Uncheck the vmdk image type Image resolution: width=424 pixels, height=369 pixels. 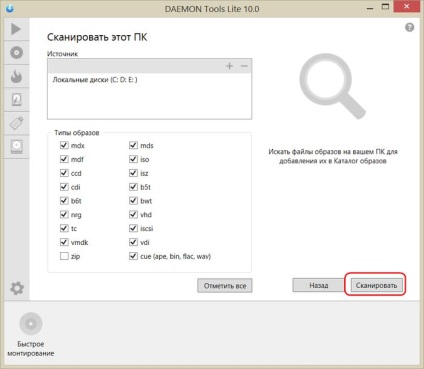(x=64, y=242)
